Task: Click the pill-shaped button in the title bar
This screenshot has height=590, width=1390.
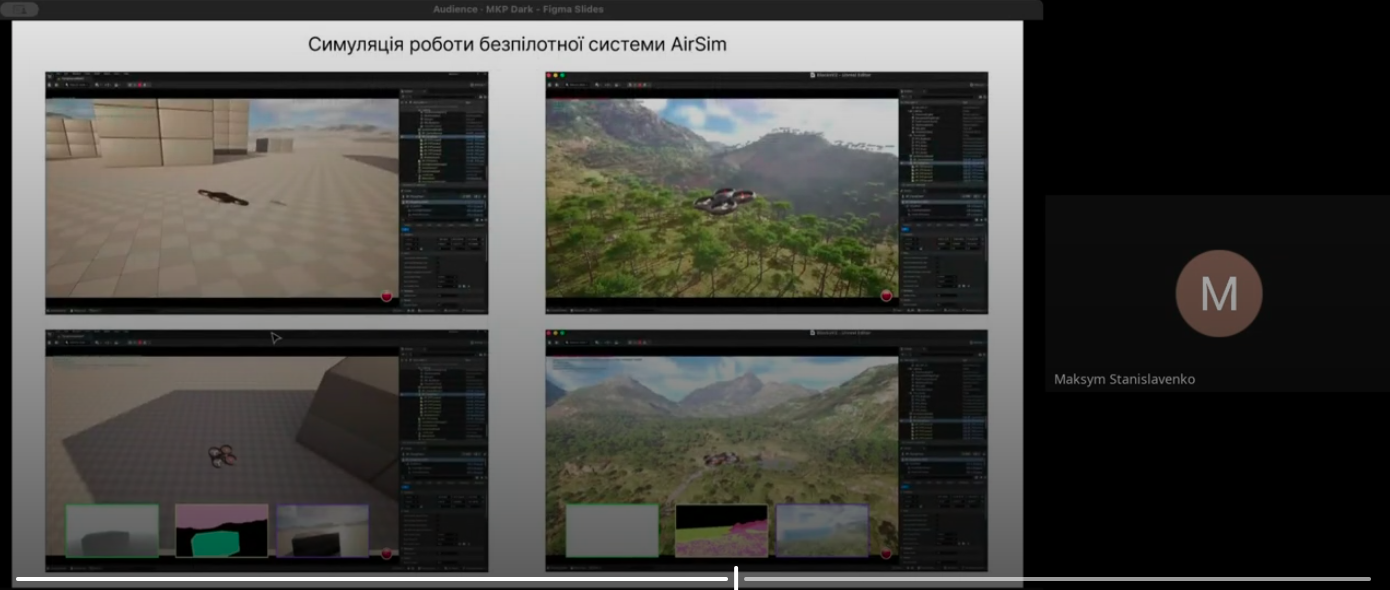Action: point(21,9)
